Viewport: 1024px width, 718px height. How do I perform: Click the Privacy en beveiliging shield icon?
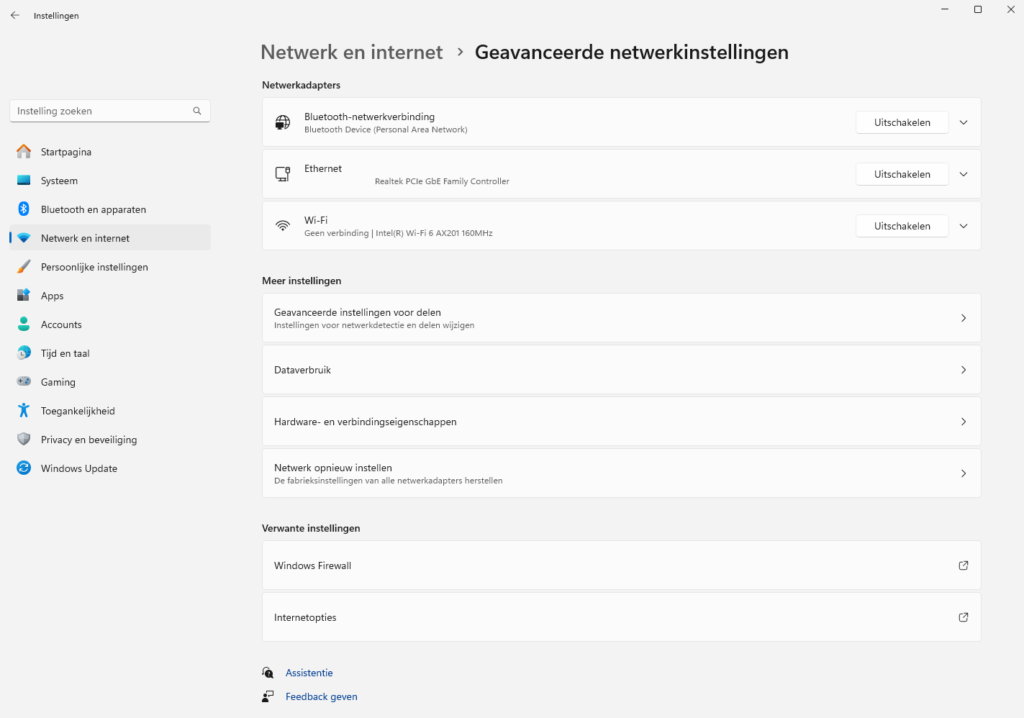[x=22, y=439]
